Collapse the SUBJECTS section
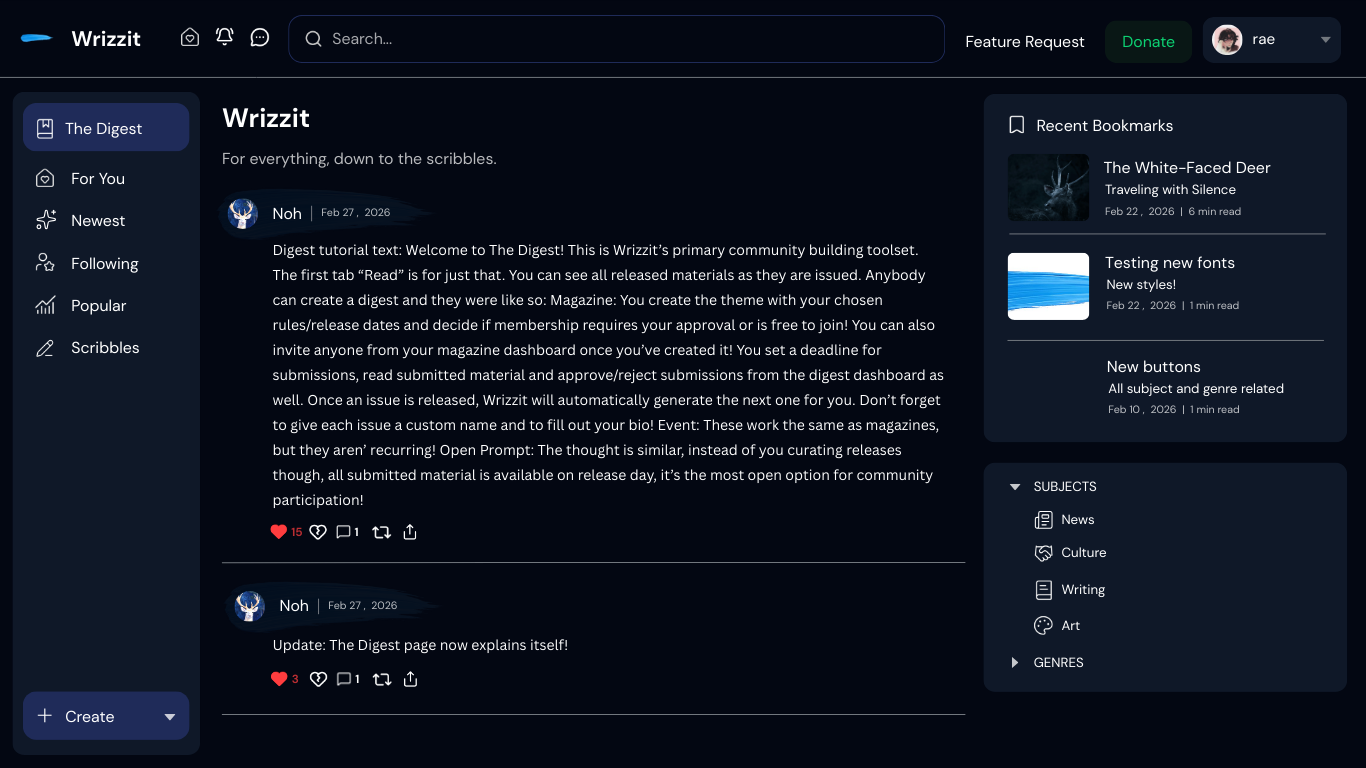The width and height of the screenshot is (1366, 768). [1015, 487]
